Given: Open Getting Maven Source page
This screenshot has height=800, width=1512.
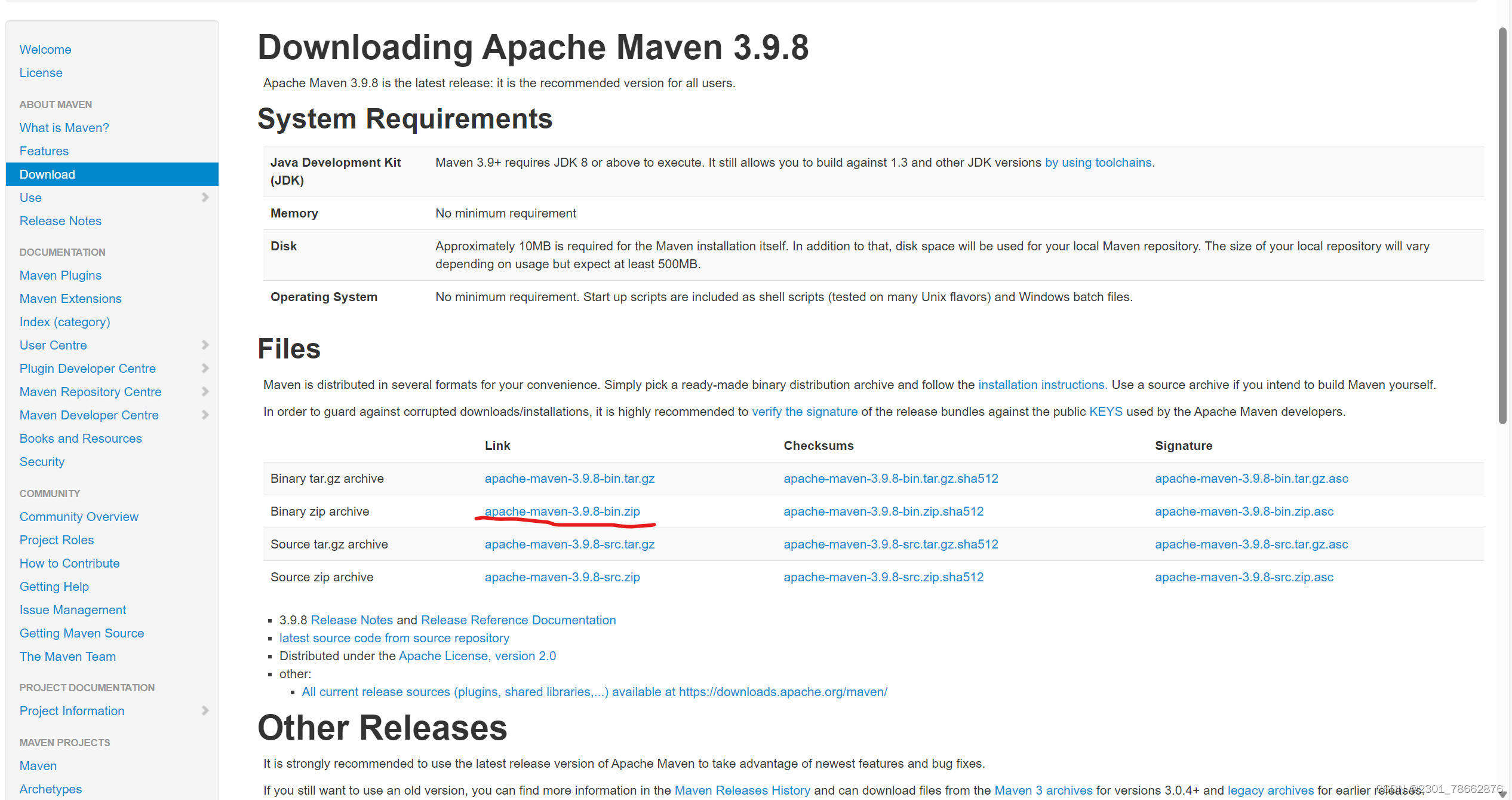Looking at the screenshot, I should click(82, 633).
